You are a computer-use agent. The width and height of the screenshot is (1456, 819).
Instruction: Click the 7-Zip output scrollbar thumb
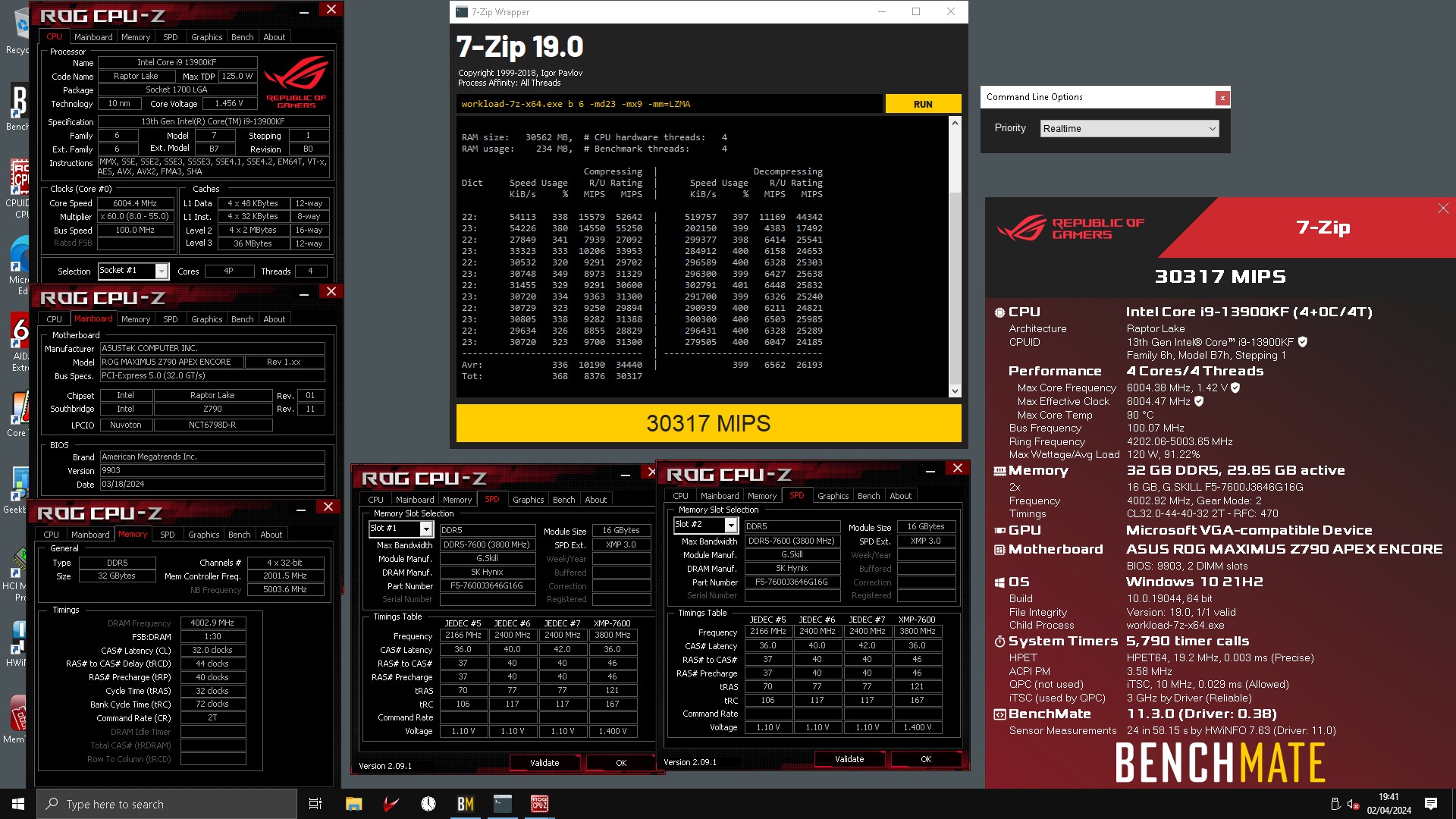[955, 161]
